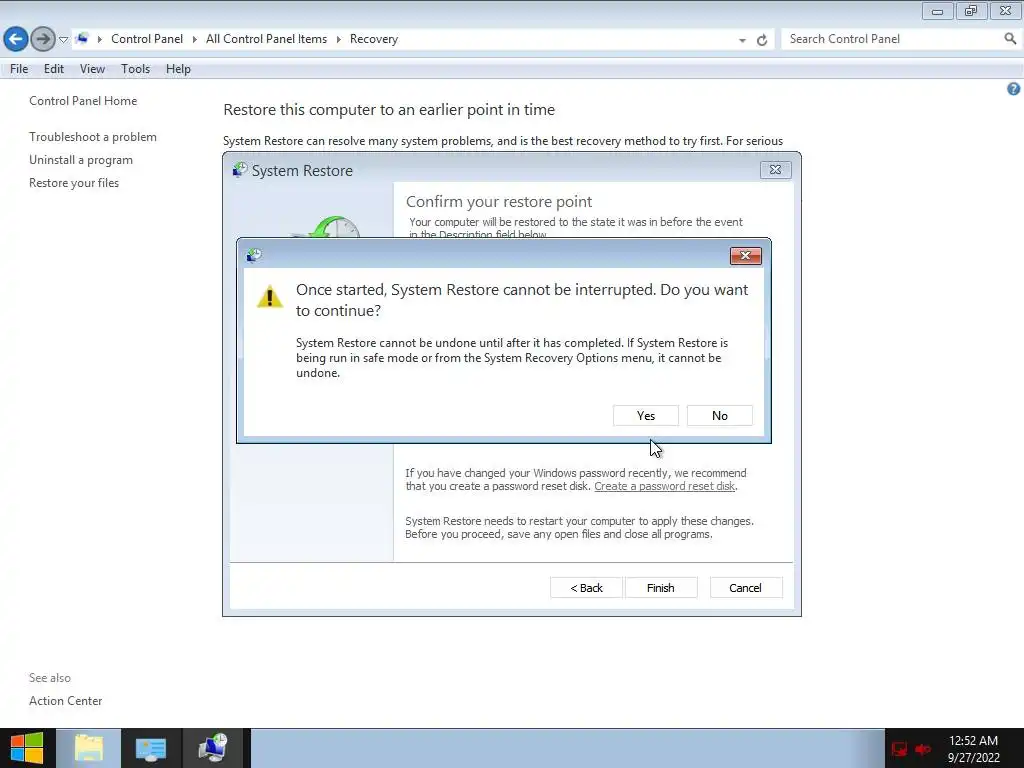This screenshot has width=1024, height=768.
Task: Close the Control Panel window
Action: click(x=1006, y=11)
